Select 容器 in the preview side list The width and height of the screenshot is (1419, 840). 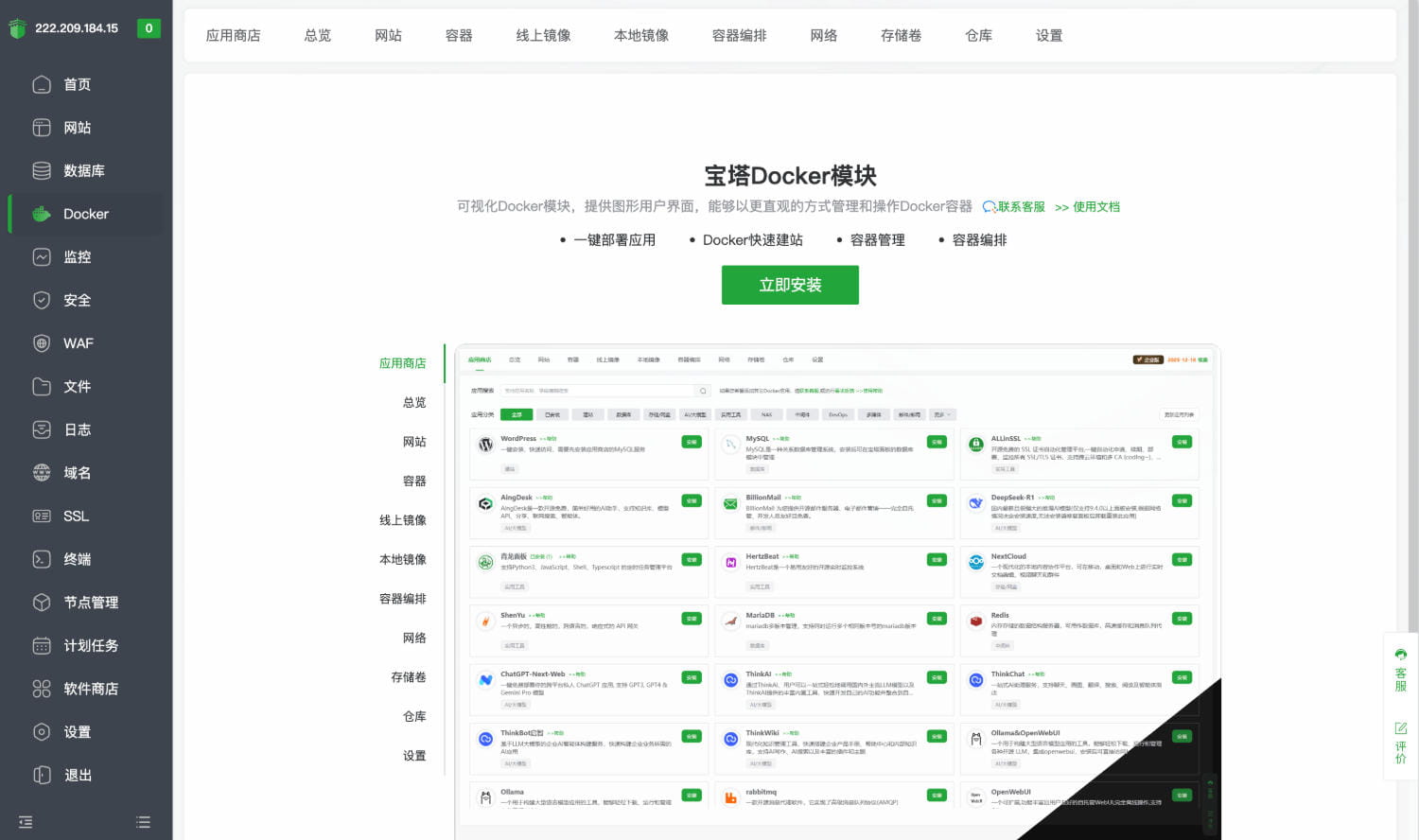(414, 481)
